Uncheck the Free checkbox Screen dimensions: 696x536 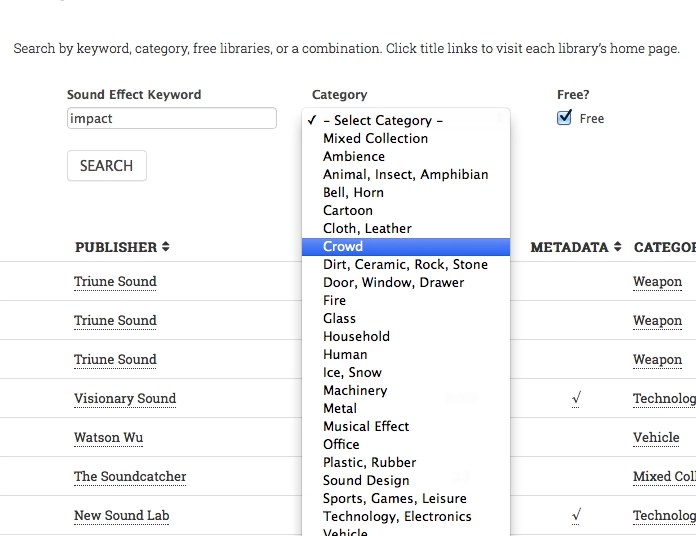pos(564,118)
